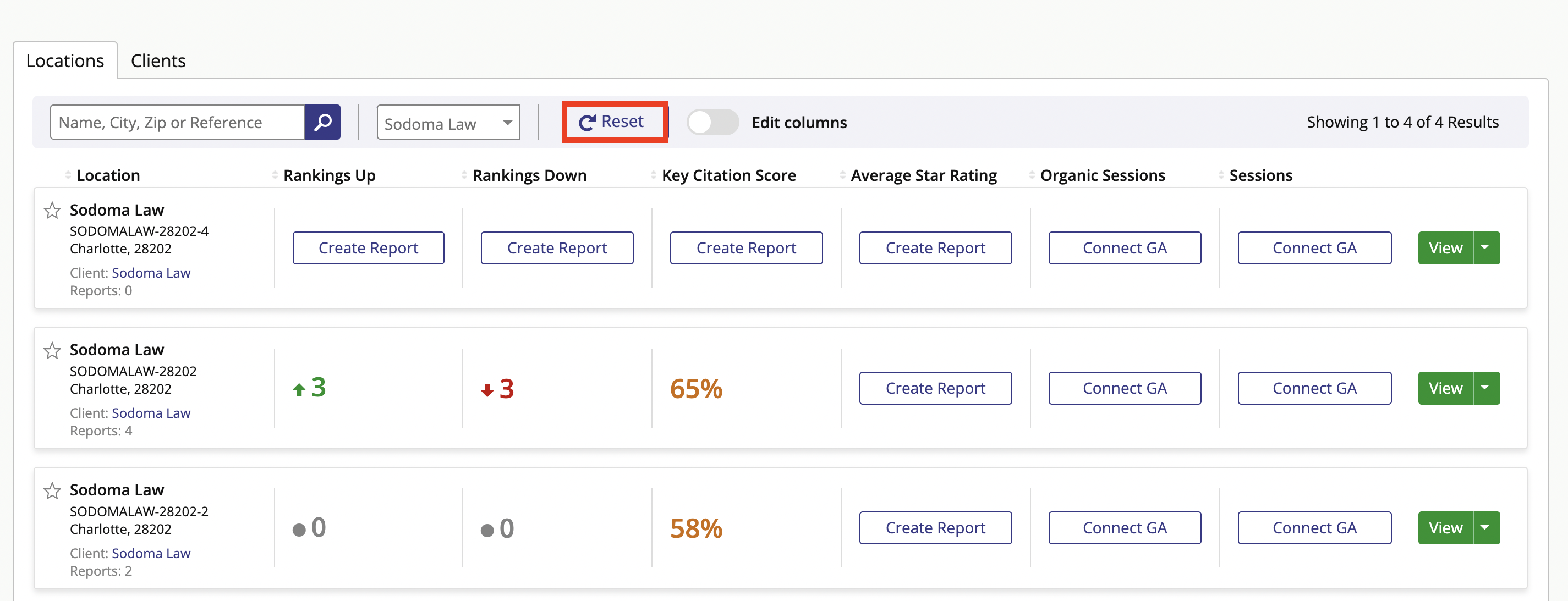Create Star Rating report in 58% row
The height and width of the screenshot is (601, 1568).
(935, 528)
